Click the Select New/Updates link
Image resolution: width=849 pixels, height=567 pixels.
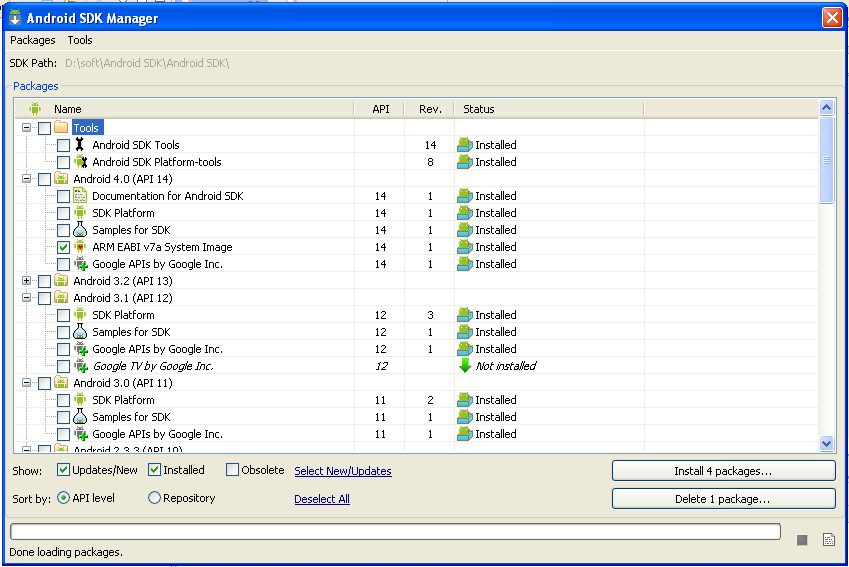pos(343,471)
